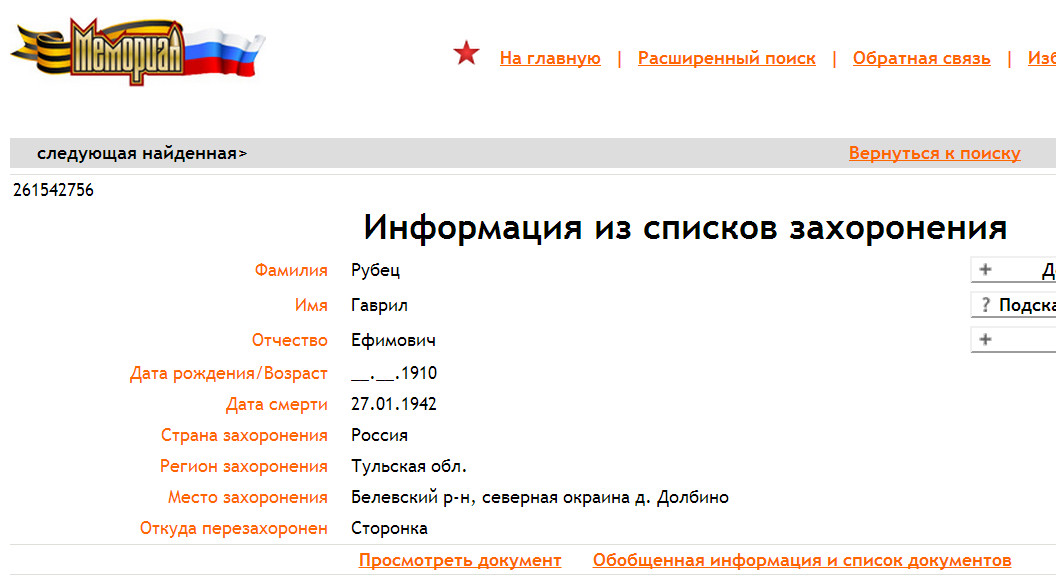The width and height of the screenshot is (1056, 576).
Task: Open Просмотреть документ link
Action: [x=460, y=560]
